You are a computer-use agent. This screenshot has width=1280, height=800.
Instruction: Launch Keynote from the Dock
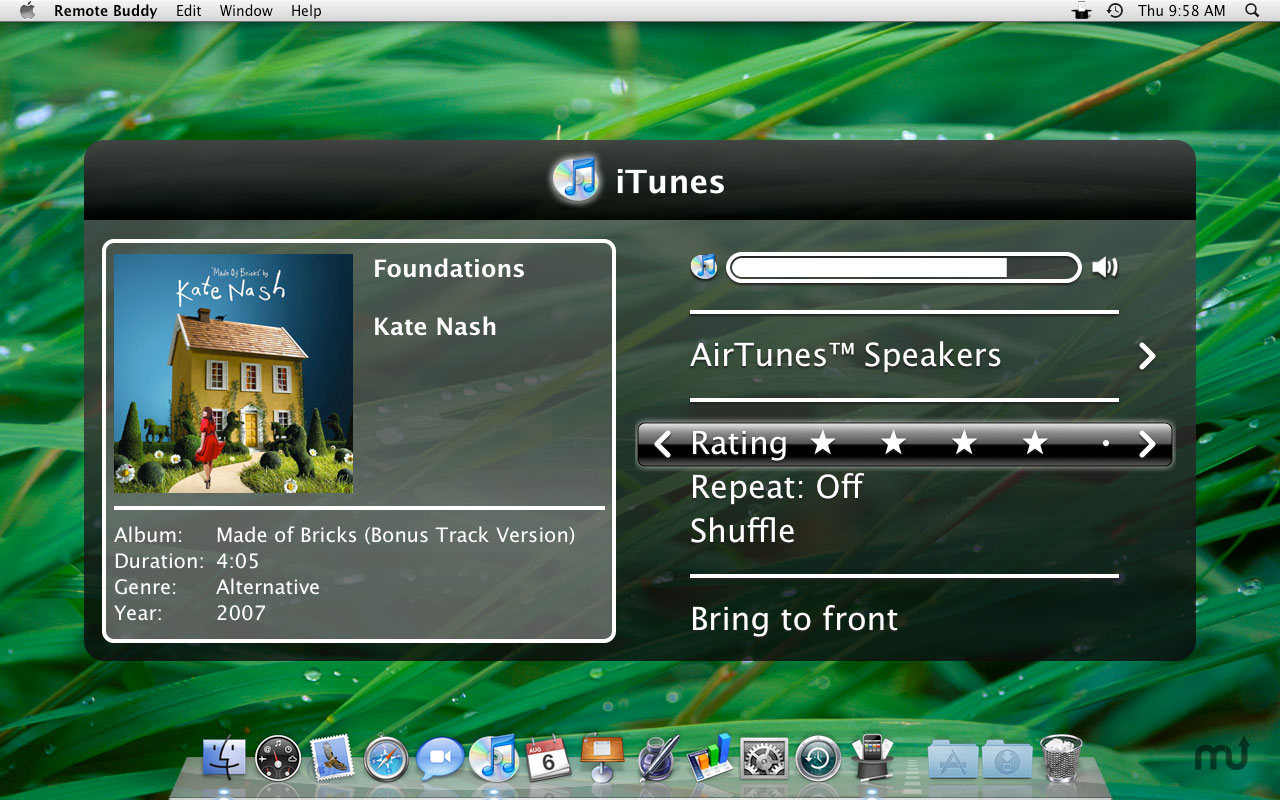pos(602,758)
